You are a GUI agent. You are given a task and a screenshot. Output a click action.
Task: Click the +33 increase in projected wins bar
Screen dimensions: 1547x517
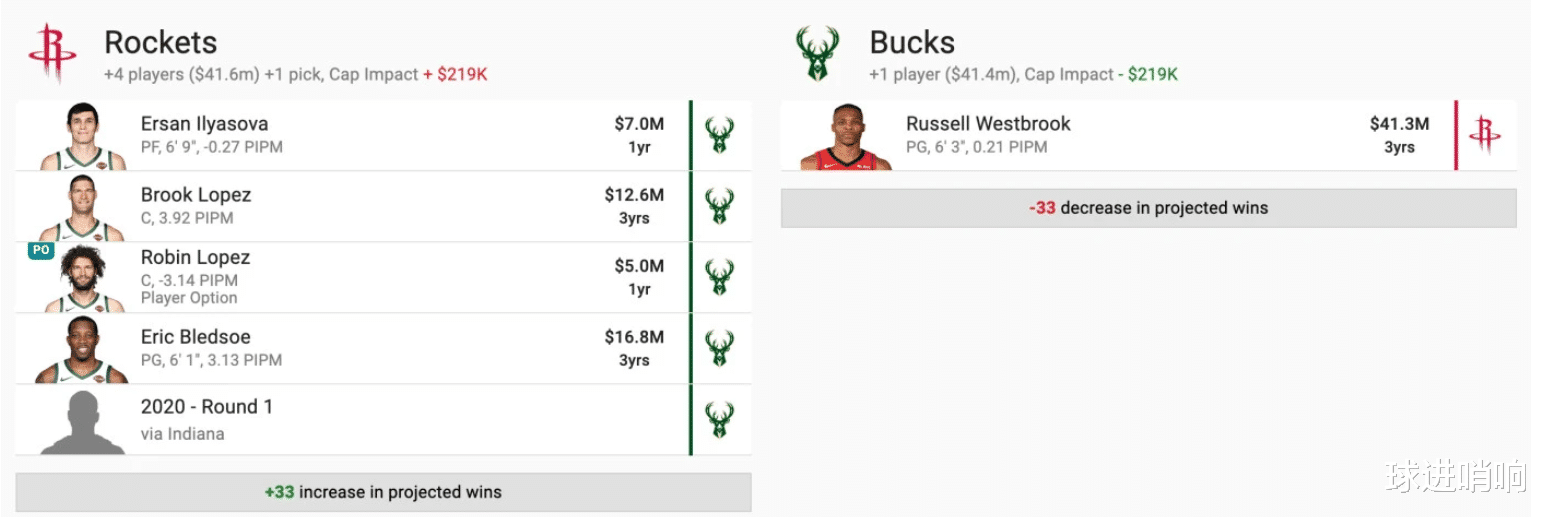383,492
